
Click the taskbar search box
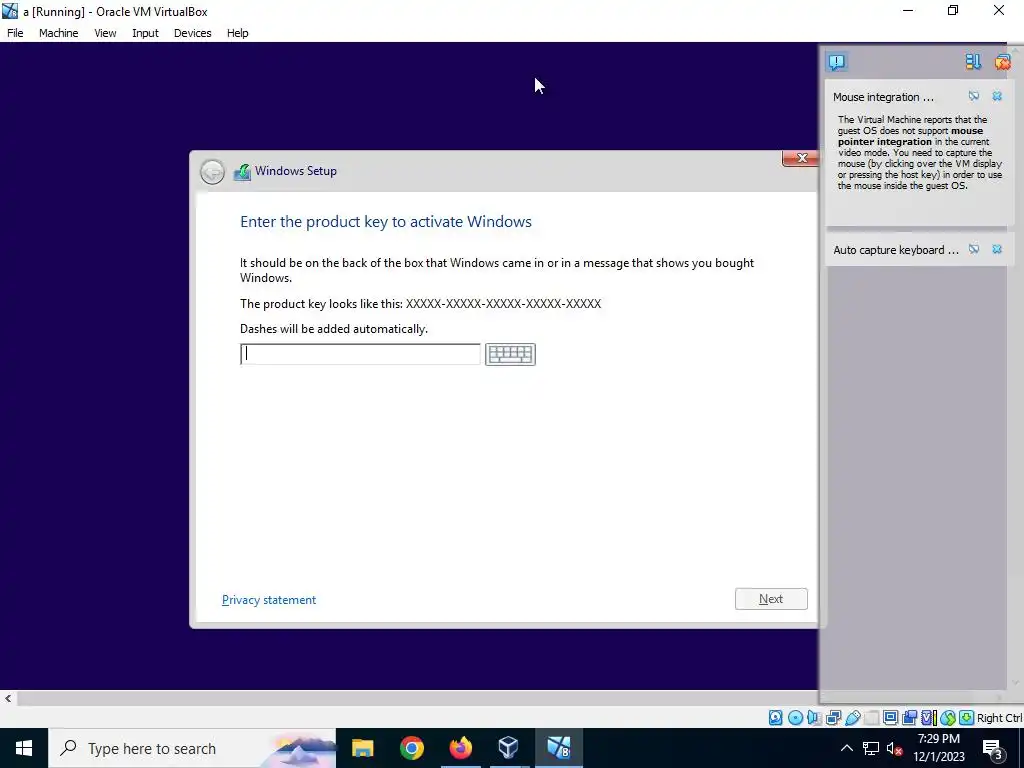pos(192,748)
